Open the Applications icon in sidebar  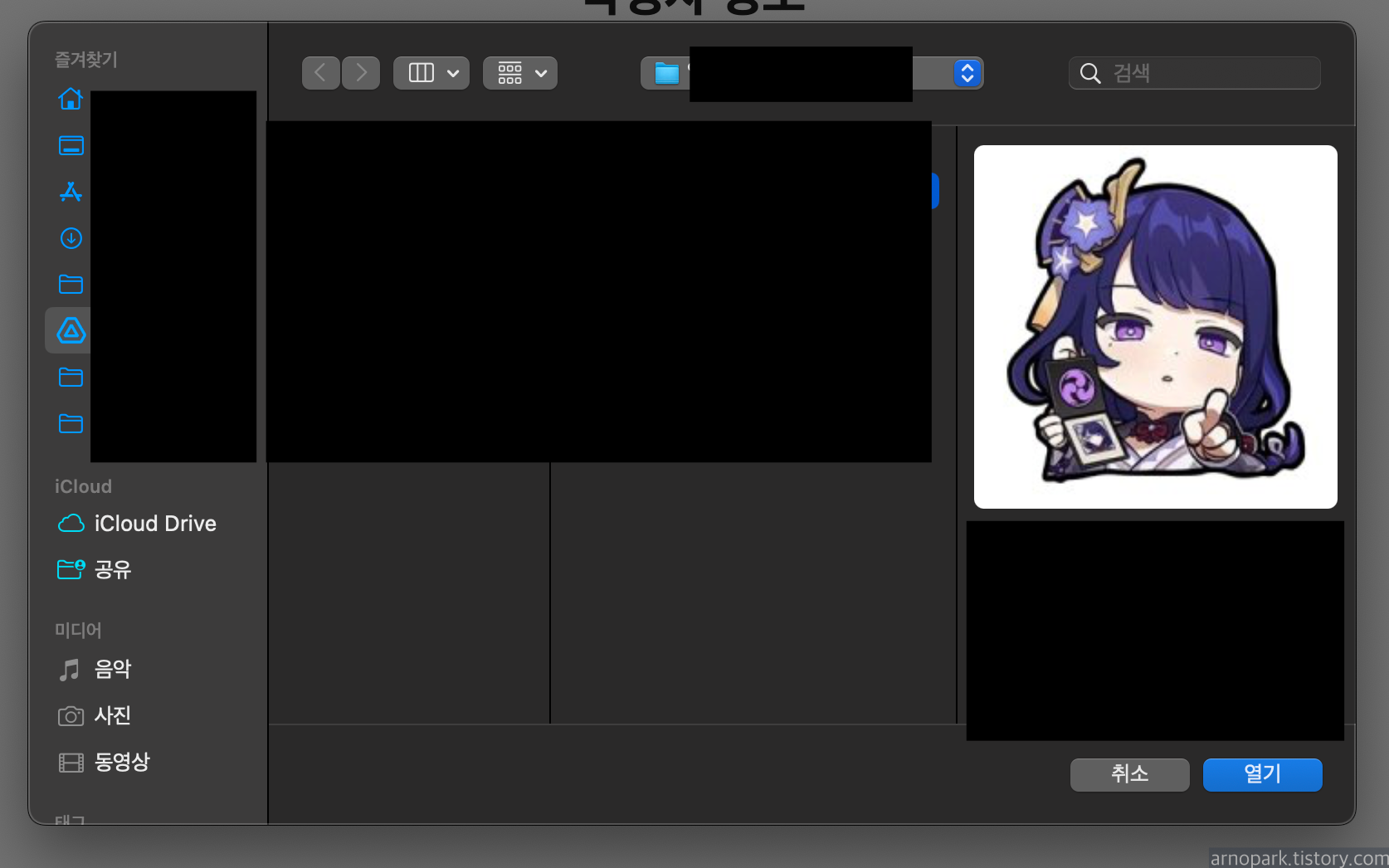pos(71,192)
